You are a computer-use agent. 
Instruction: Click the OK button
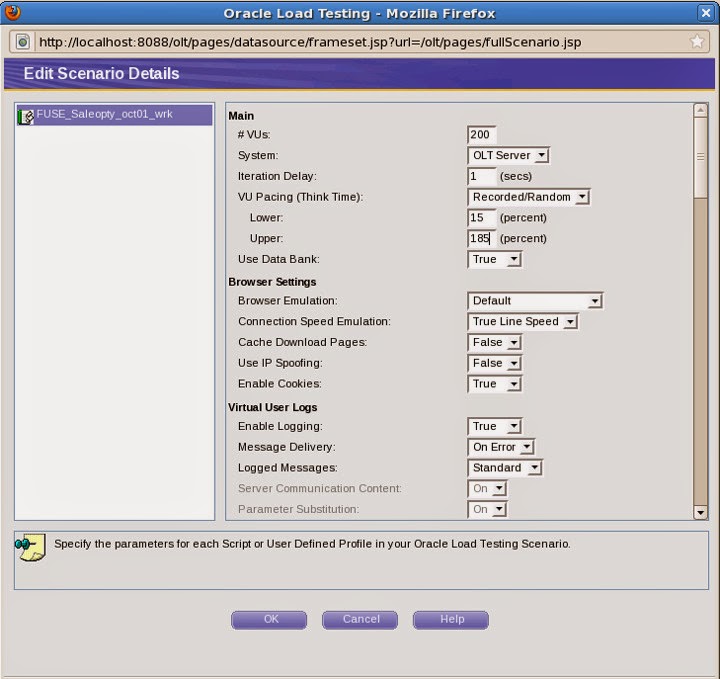click(269, 620)
